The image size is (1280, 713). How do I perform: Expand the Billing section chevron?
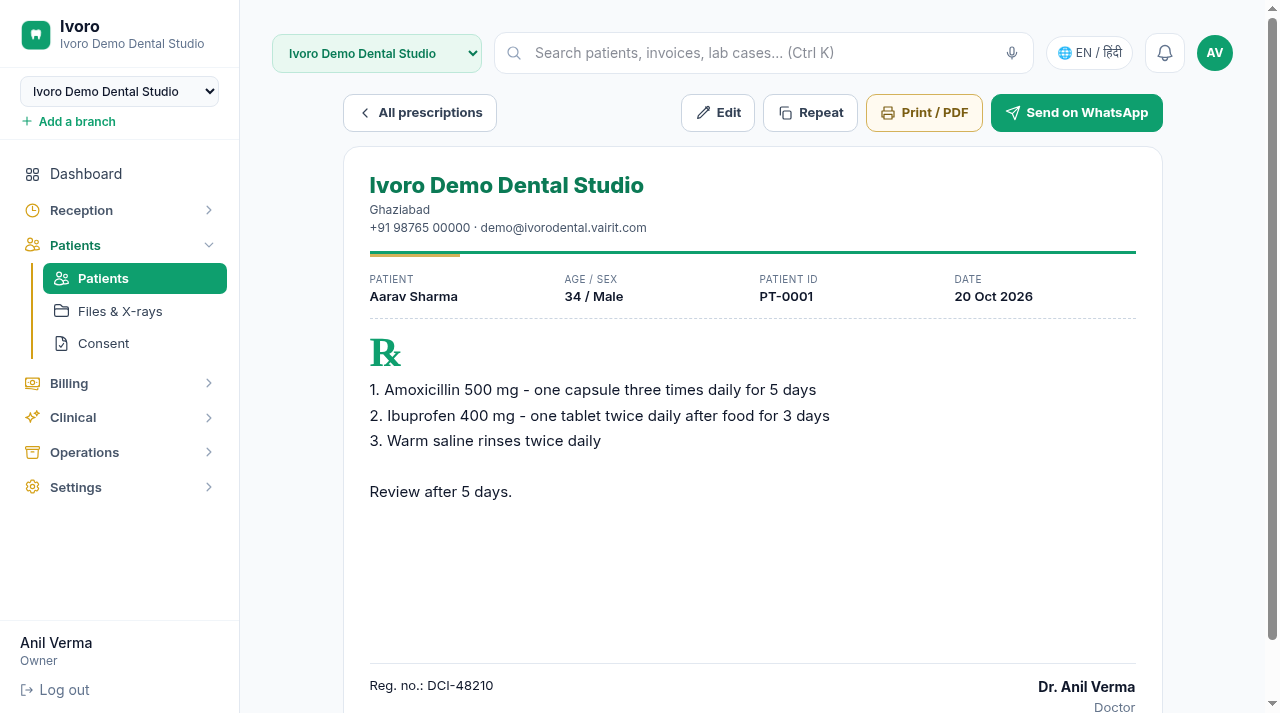[x=209, y=383]
